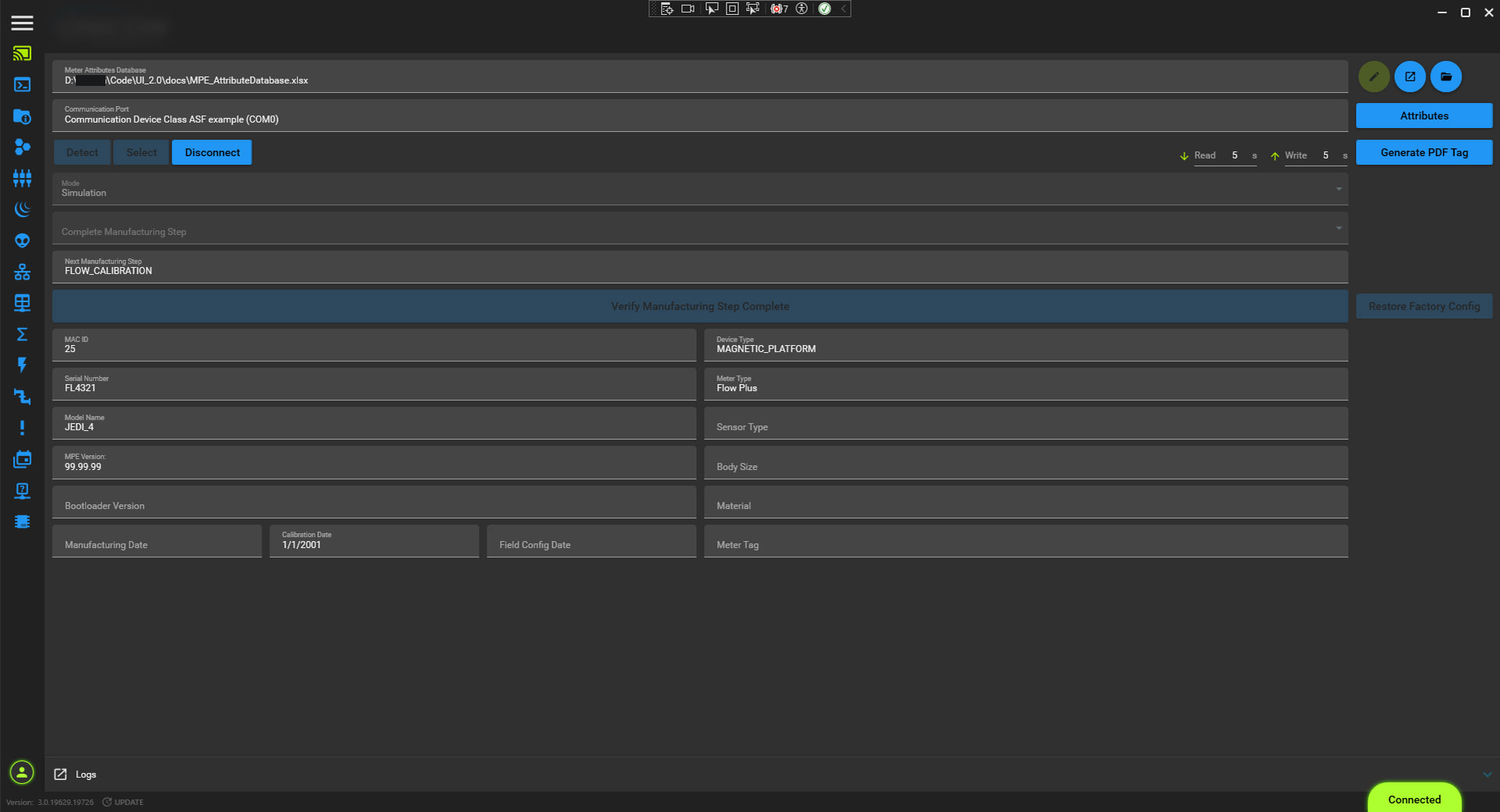Expand the Mode Simulation dropdown

1338,189
